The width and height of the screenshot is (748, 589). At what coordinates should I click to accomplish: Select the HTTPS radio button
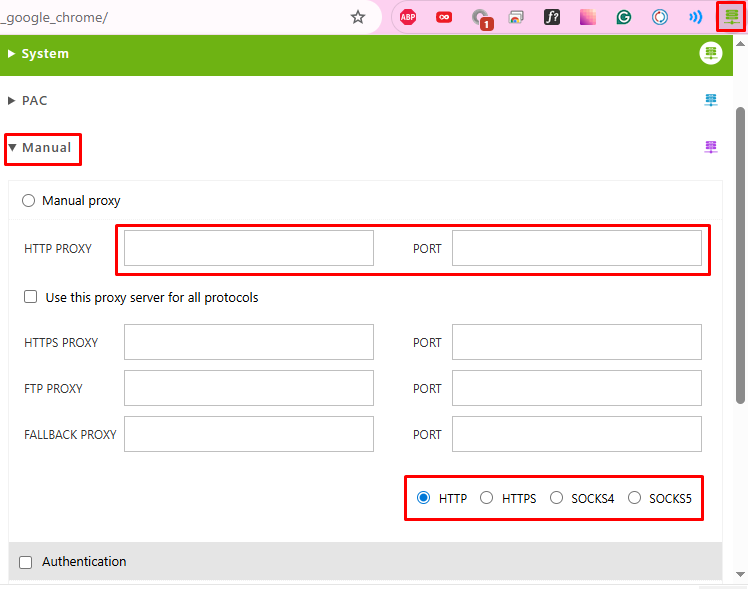pyautogui.click(x=487, y=498)
